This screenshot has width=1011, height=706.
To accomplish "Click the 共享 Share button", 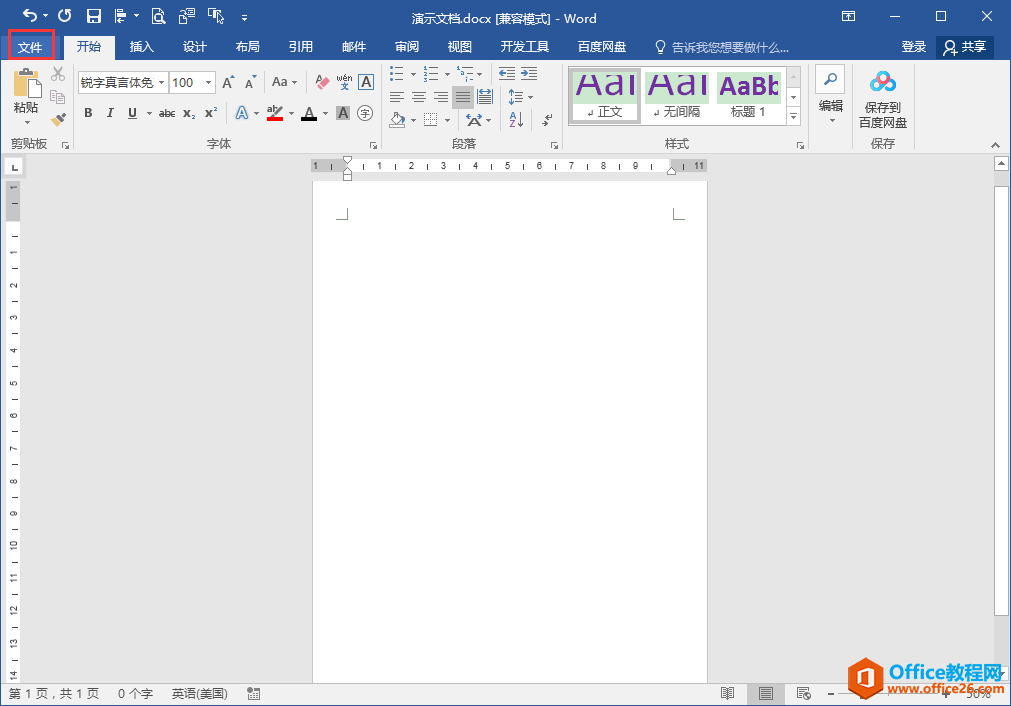I will [965, 47].
